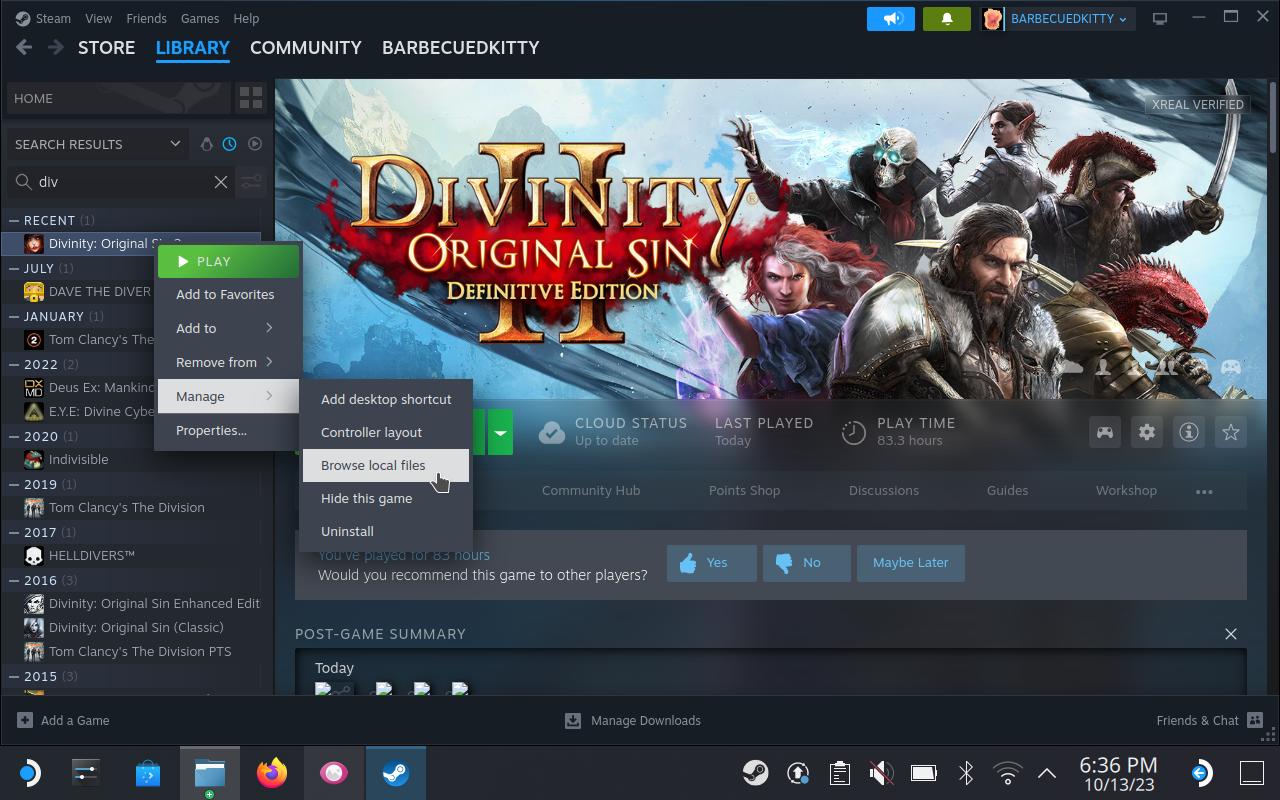The width and height of the screenshot is (1280, 800).
Task: Clear the 'div' search field text
Action: coord(221,182)
